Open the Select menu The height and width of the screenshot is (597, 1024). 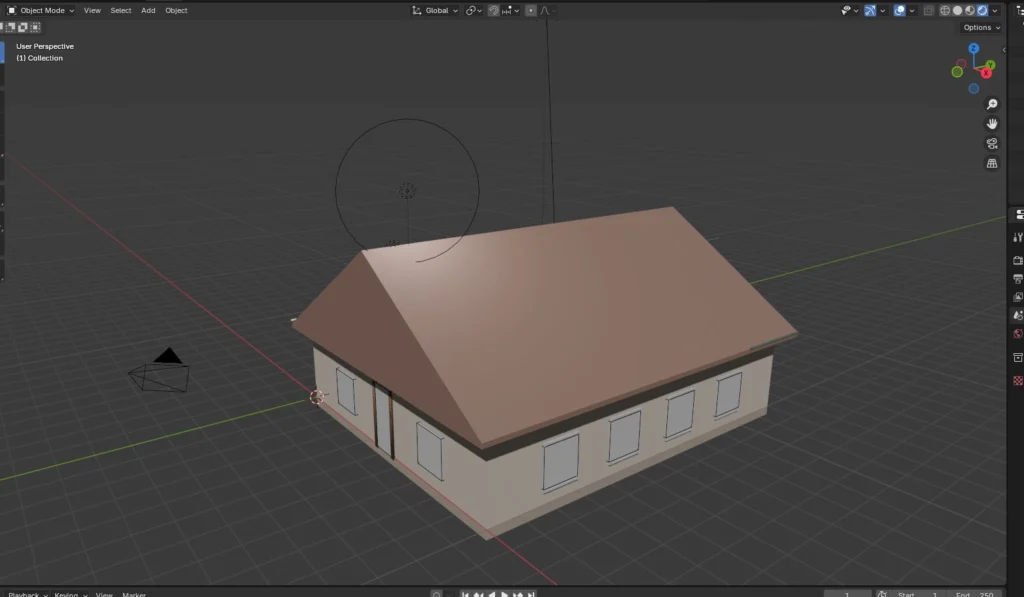click(121, 10)
